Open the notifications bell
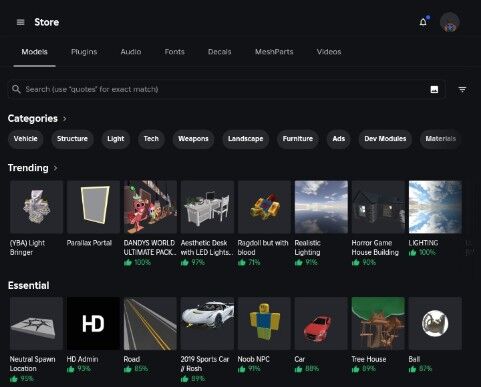Image resolution: width=481 pixels, height=387 pixels. (x=423, y=22)
